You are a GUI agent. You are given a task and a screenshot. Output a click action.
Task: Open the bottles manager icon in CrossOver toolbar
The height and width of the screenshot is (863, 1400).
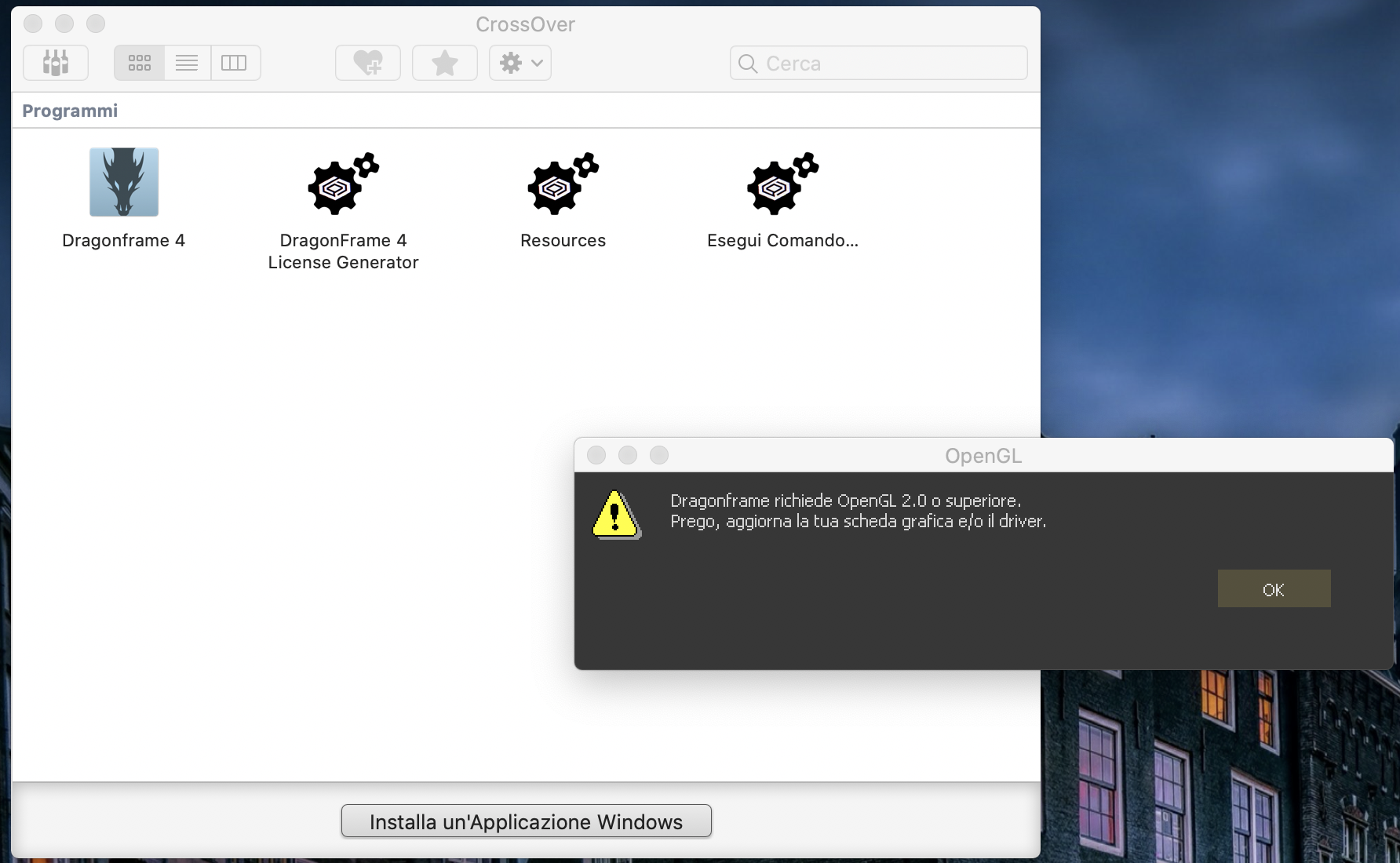tap(56, 63)
